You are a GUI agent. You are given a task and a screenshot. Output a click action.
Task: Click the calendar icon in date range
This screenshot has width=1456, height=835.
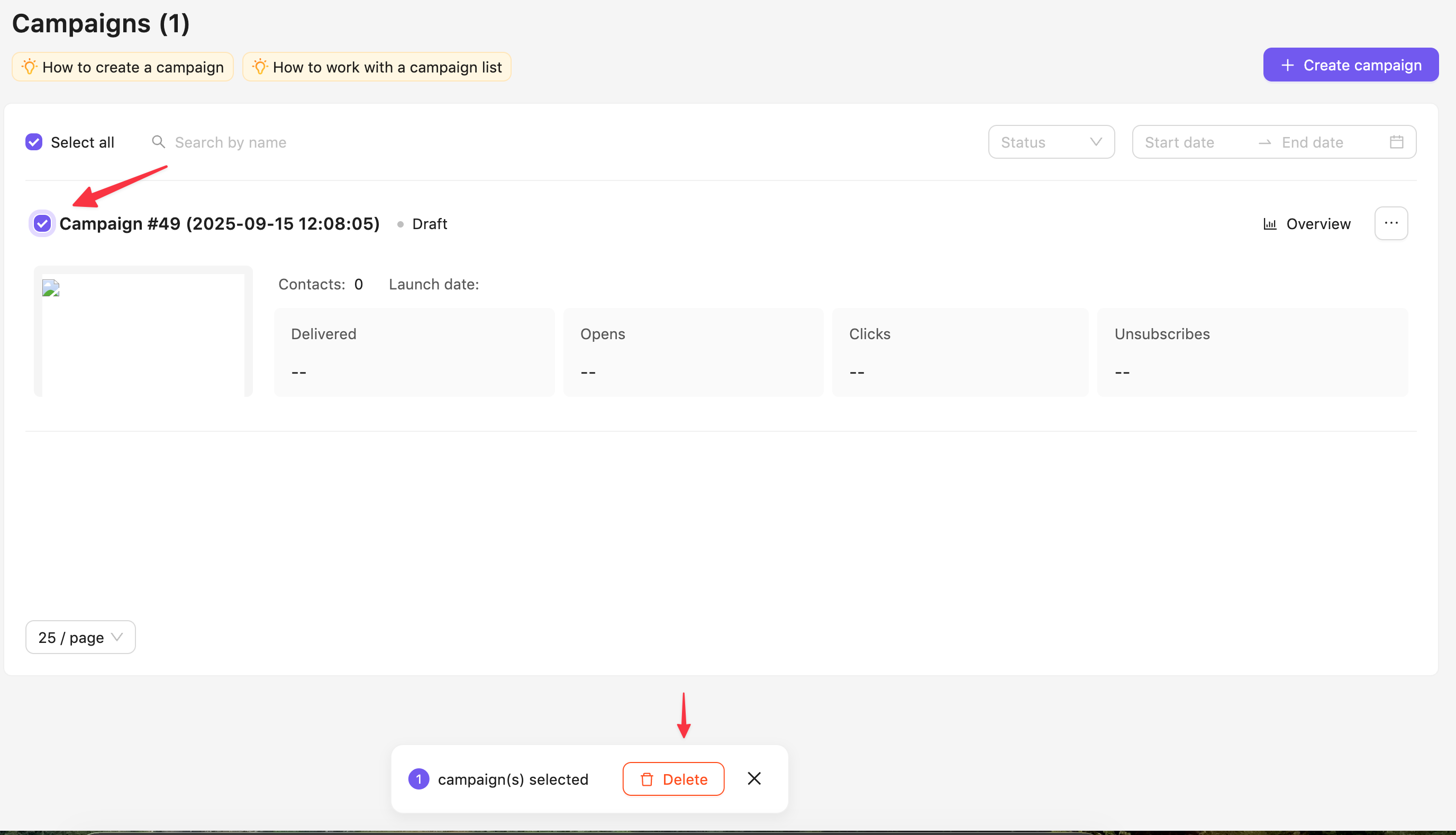(1396, 142)
